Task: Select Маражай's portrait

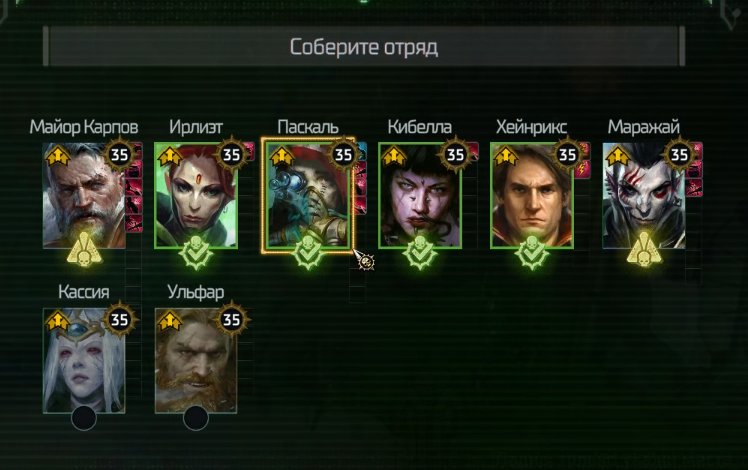Action: tap(644, 196)
